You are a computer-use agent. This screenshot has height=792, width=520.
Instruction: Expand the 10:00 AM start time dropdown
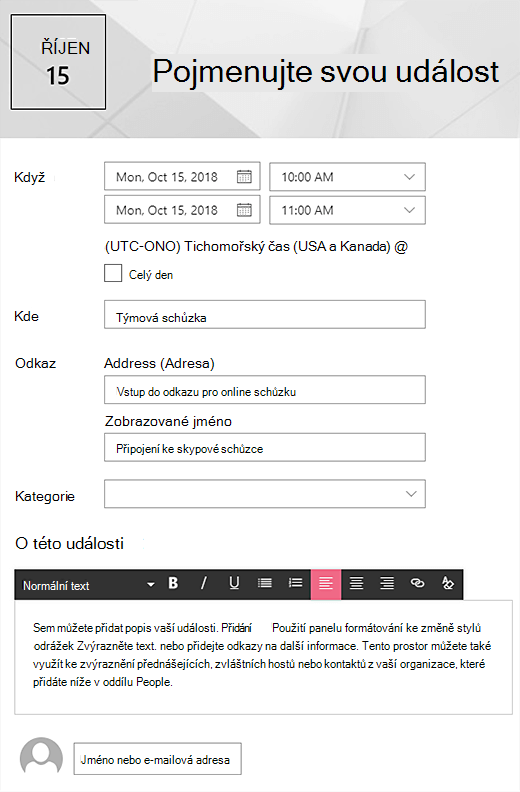pos(347,177)
